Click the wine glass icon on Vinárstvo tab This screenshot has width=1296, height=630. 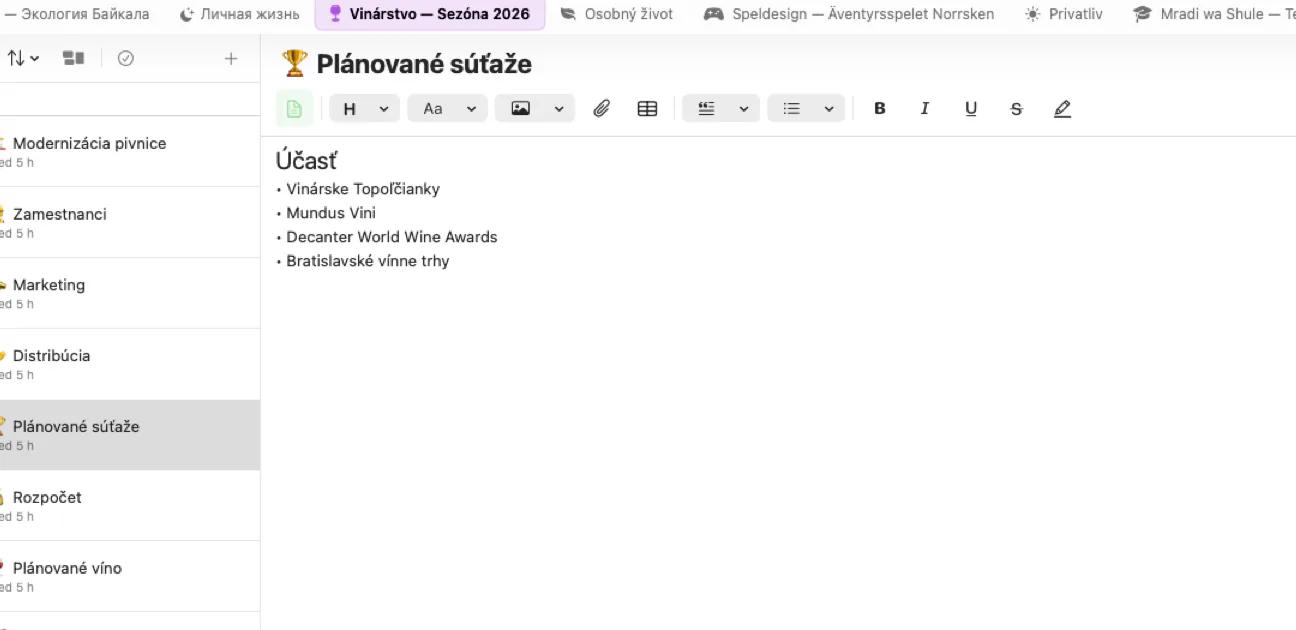(x=335, y=14)
